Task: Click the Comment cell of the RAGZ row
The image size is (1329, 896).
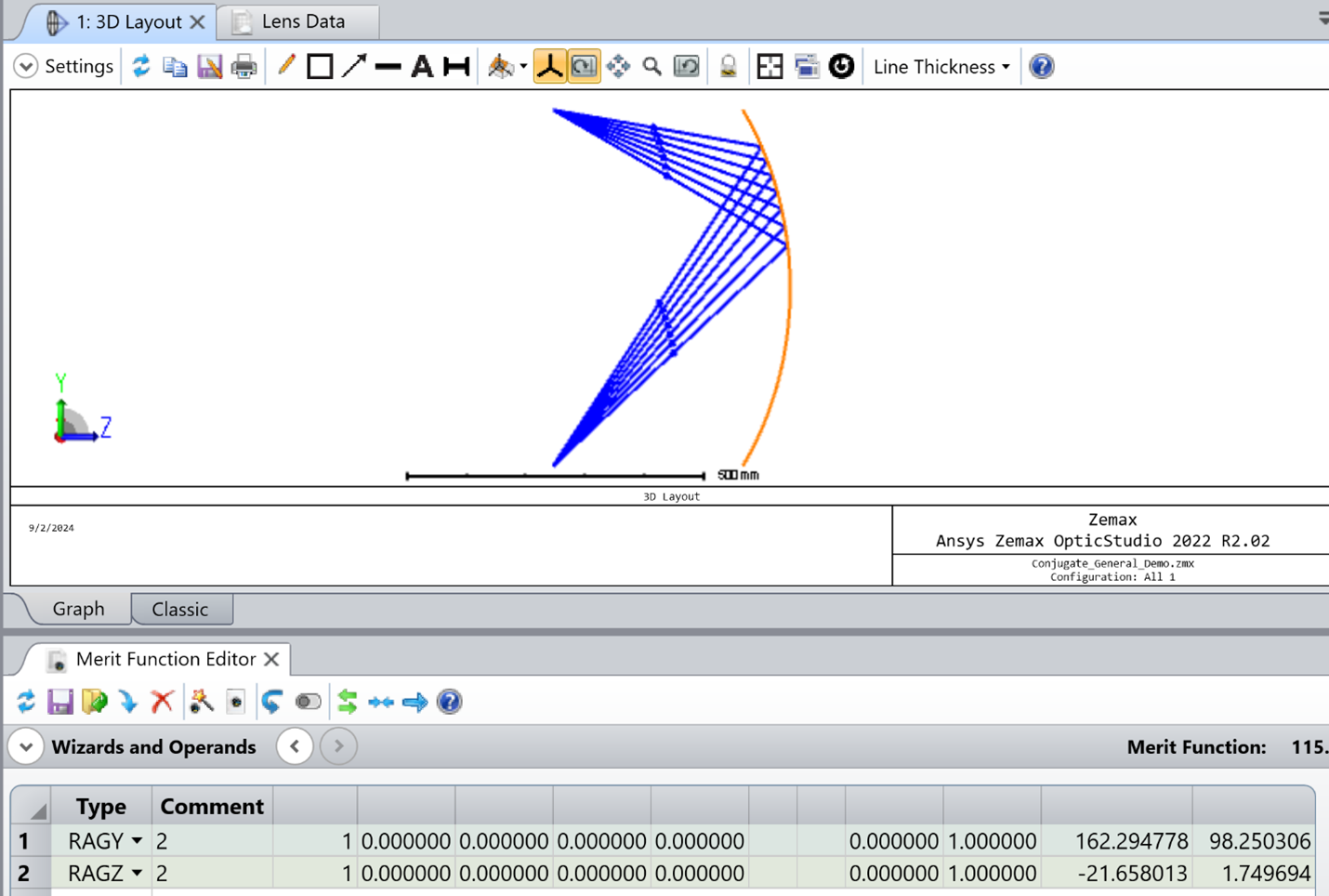Action: (212, 874)
